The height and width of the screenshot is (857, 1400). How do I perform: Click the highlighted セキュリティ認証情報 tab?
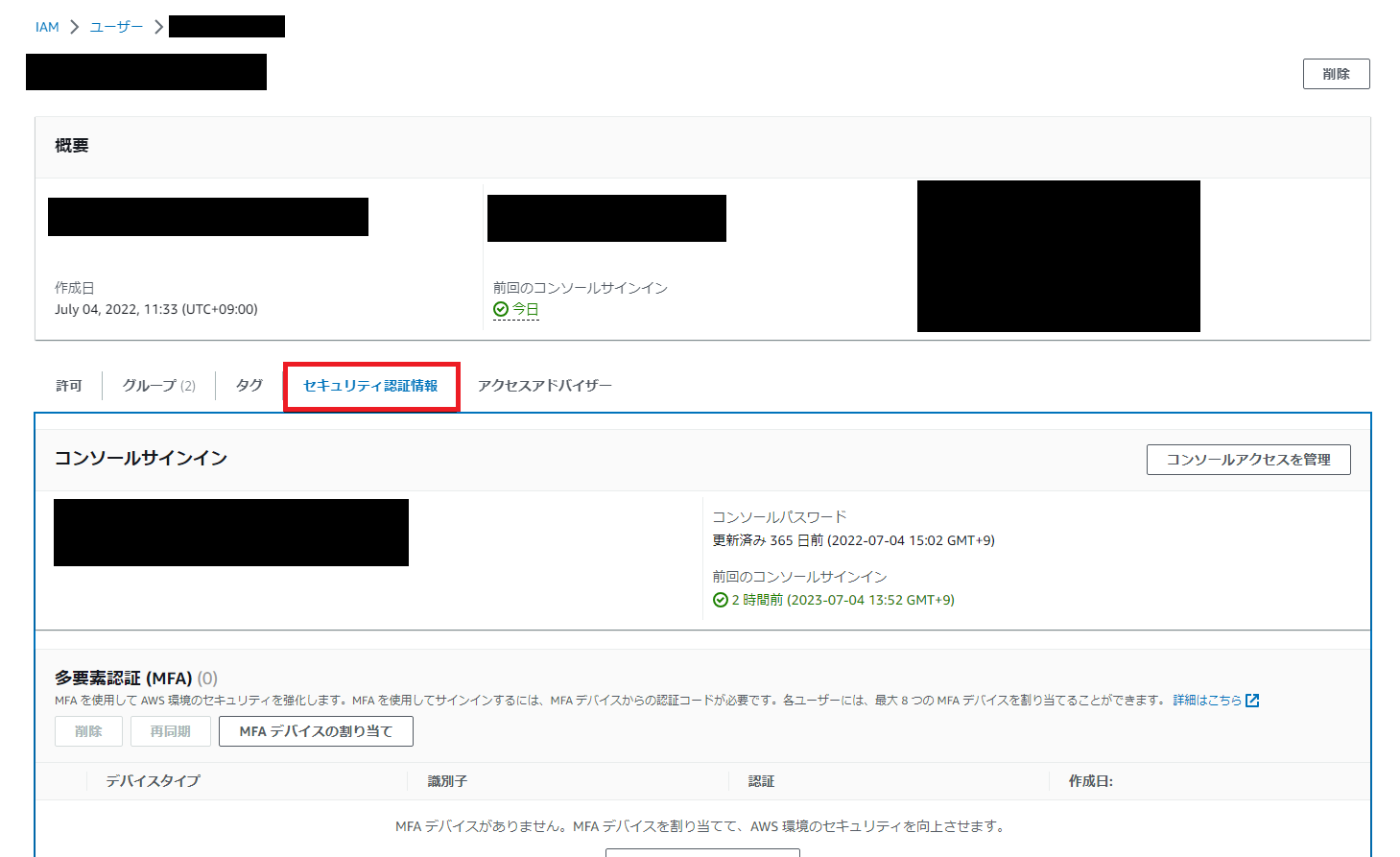[x=370, y=386]
